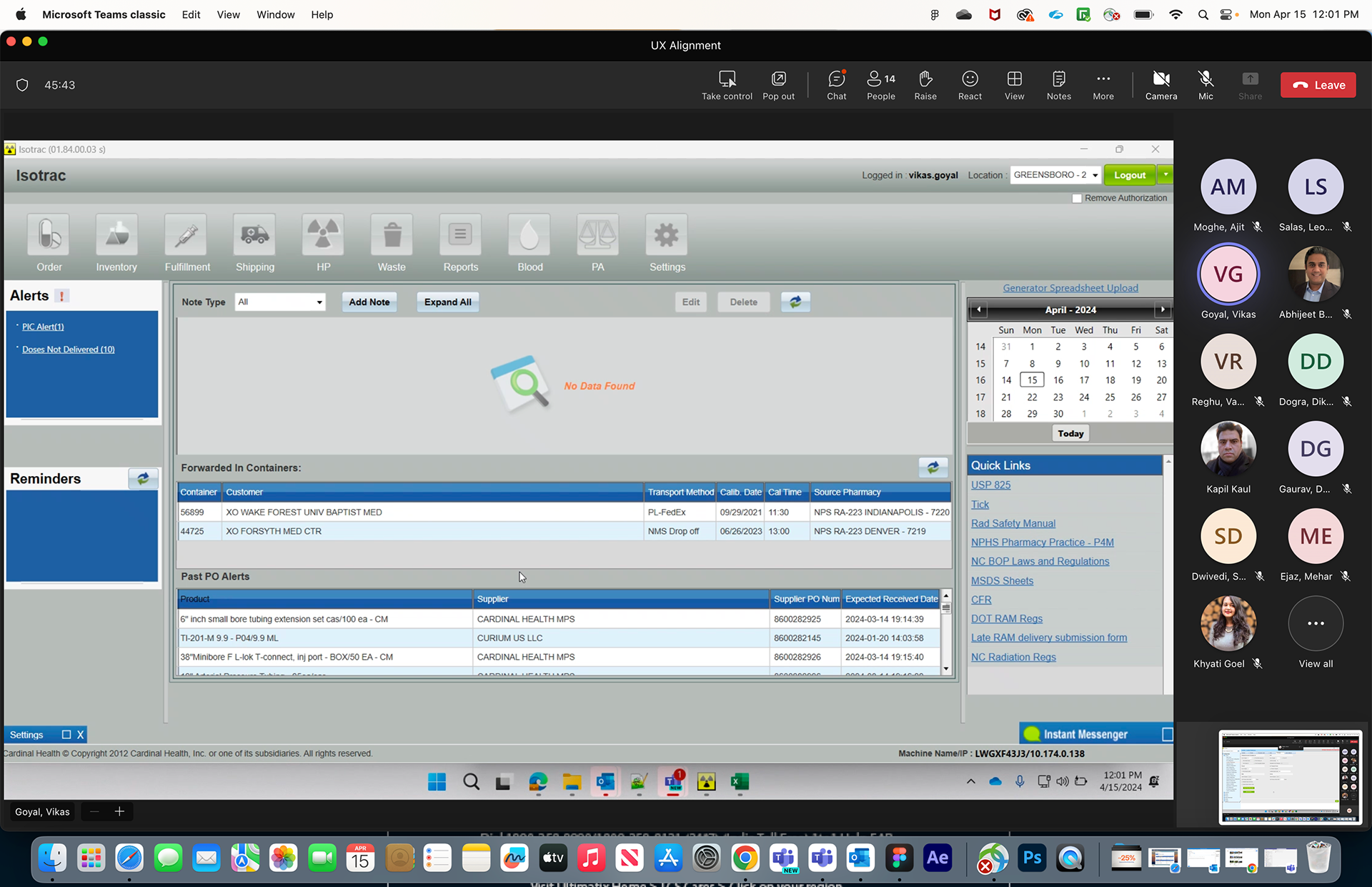The image size is (1372, 887).
Task: Open the Generator Spreadsheet Upload link
Action: coord(1070,288)
